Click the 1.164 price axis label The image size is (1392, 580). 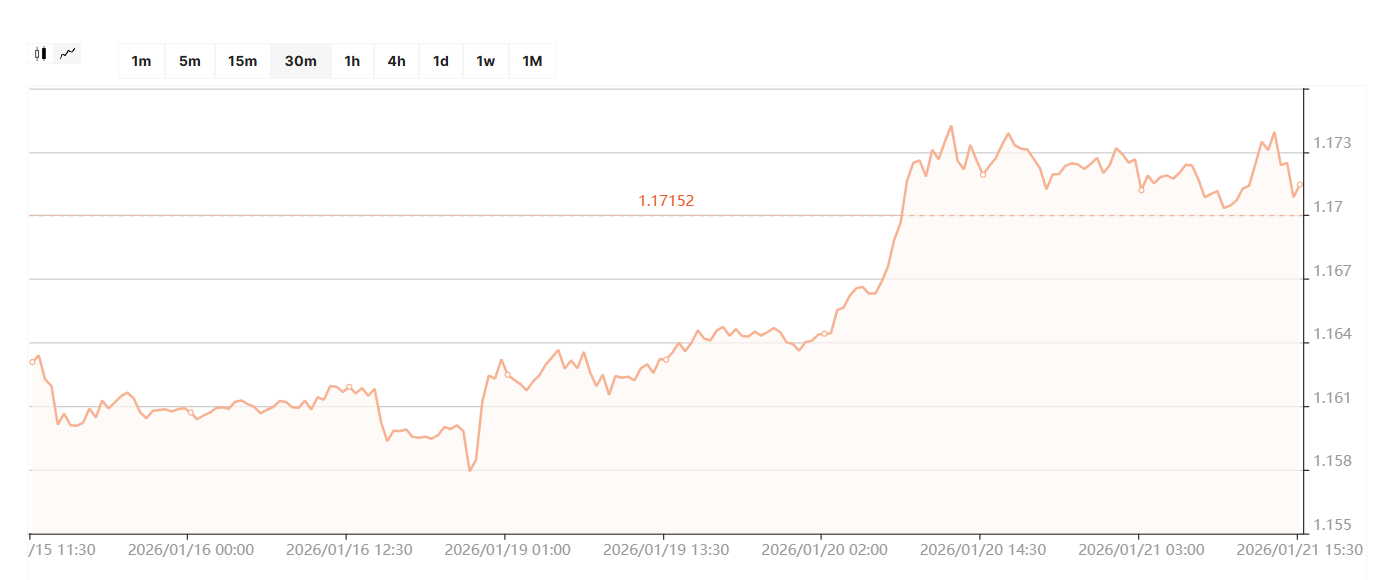tap(1334, 334)
